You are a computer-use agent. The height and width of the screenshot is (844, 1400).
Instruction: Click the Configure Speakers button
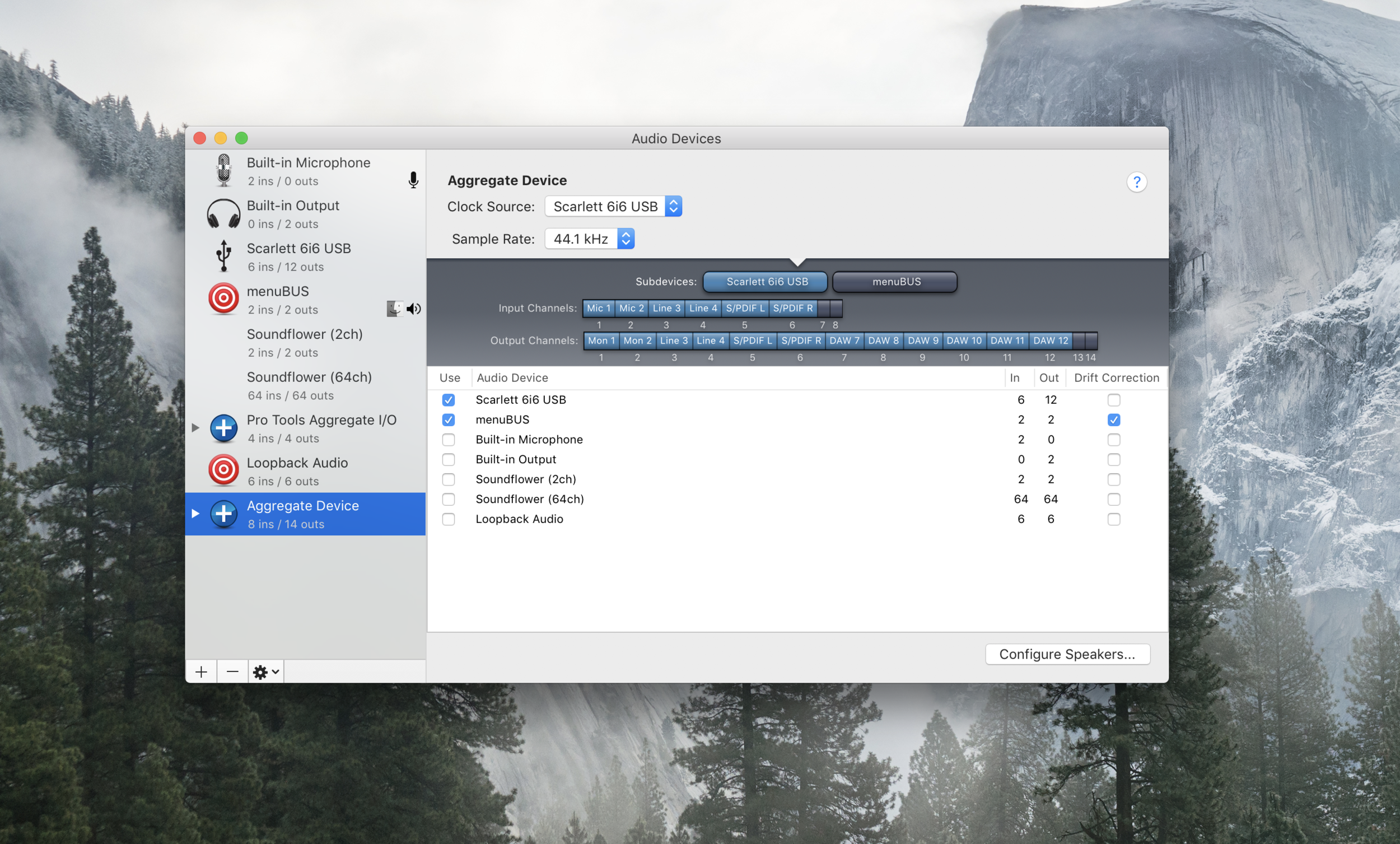tap(1067, 654)
